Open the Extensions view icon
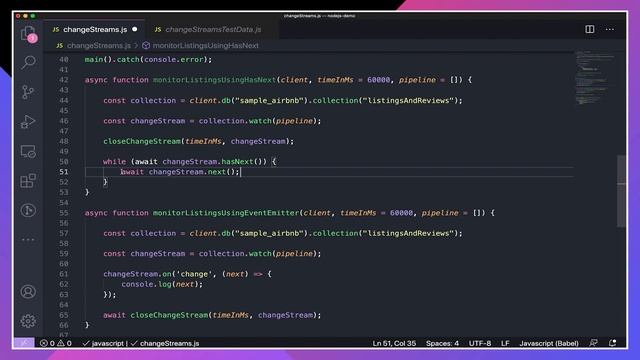The height and width of the screenshot is (360, 640). coord(28,181)
